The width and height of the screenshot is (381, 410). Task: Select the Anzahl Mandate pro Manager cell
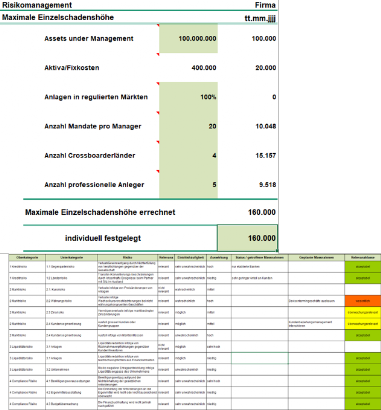[188, 126]
